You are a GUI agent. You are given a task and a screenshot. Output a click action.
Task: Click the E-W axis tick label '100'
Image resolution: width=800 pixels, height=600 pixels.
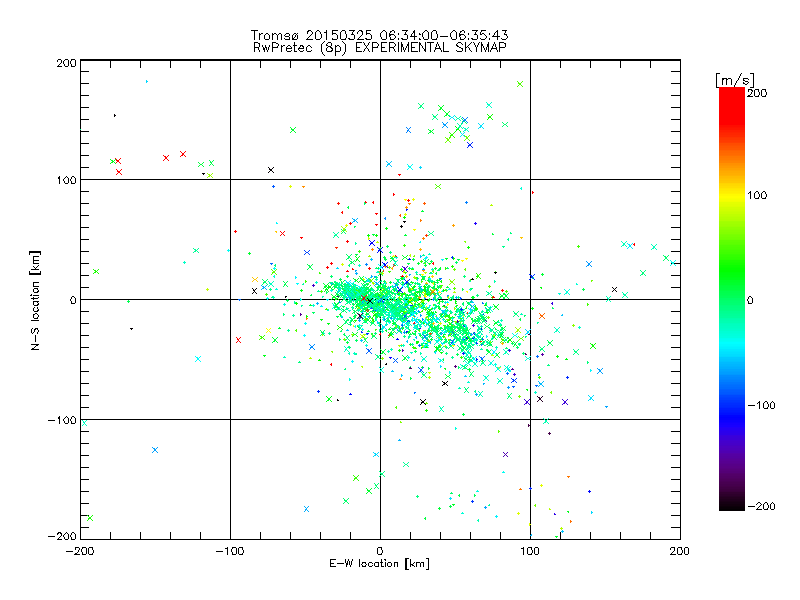pos(530,551)
